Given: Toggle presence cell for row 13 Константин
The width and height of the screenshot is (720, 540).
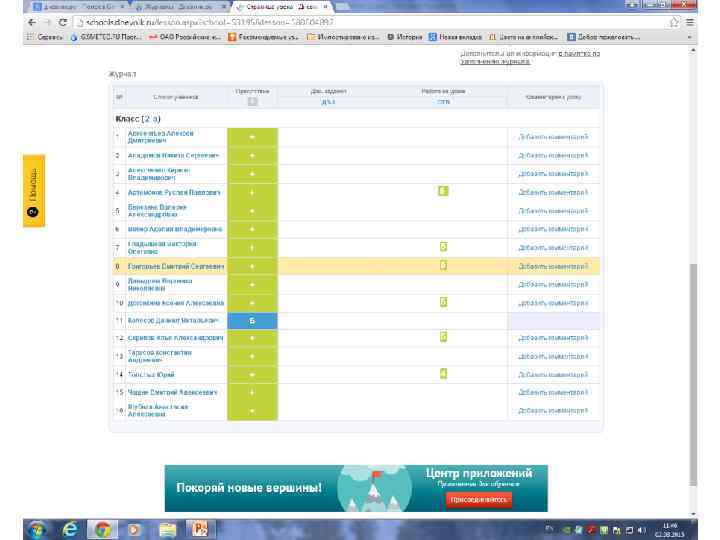Looking at the screenshot, I should coord(253,356).
